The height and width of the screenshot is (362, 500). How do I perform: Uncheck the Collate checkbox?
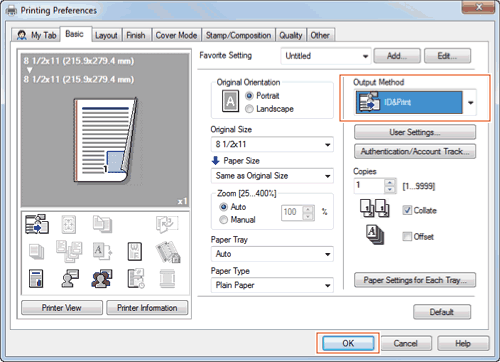point(407,210)
